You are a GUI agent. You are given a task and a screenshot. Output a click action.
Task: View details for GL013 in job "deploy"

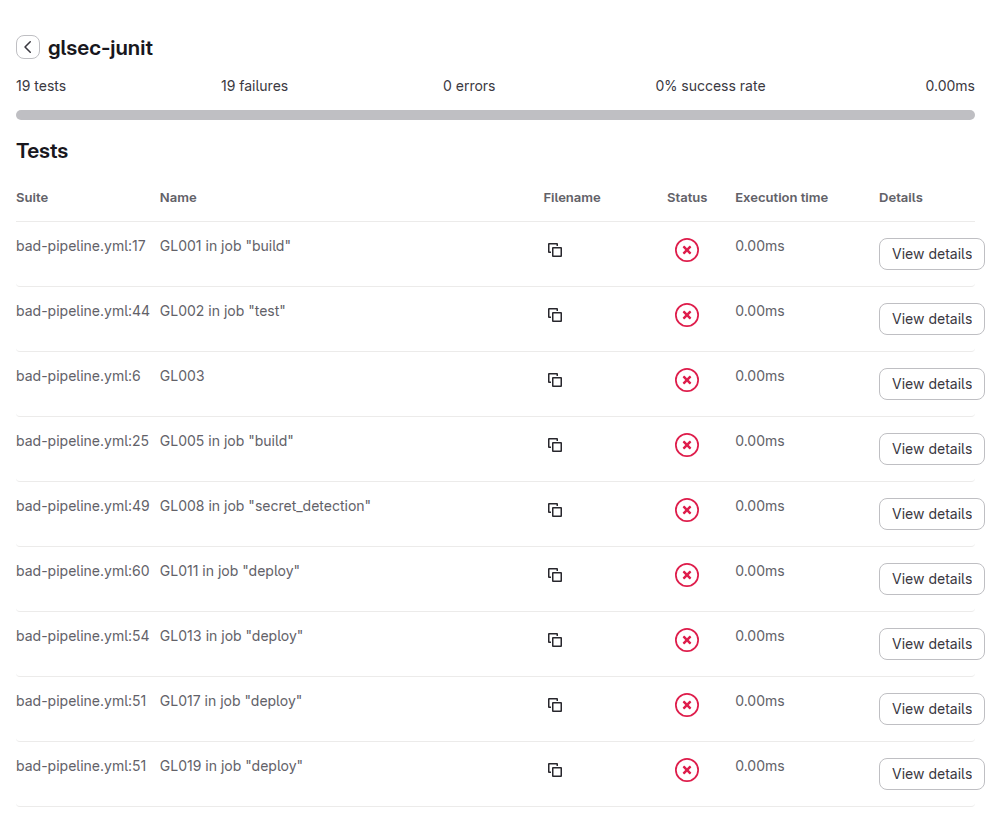pyautogui.click(x=932, y=644)
